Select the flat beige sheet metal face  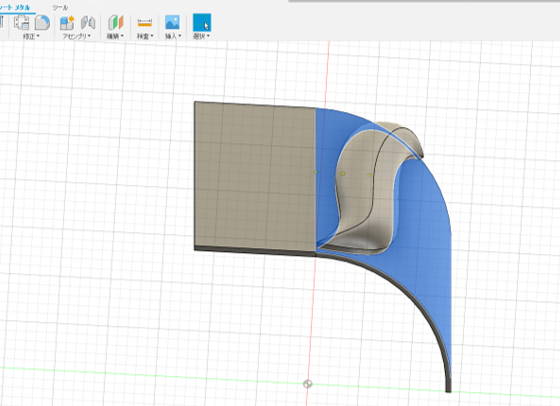(x=255, y=176)
